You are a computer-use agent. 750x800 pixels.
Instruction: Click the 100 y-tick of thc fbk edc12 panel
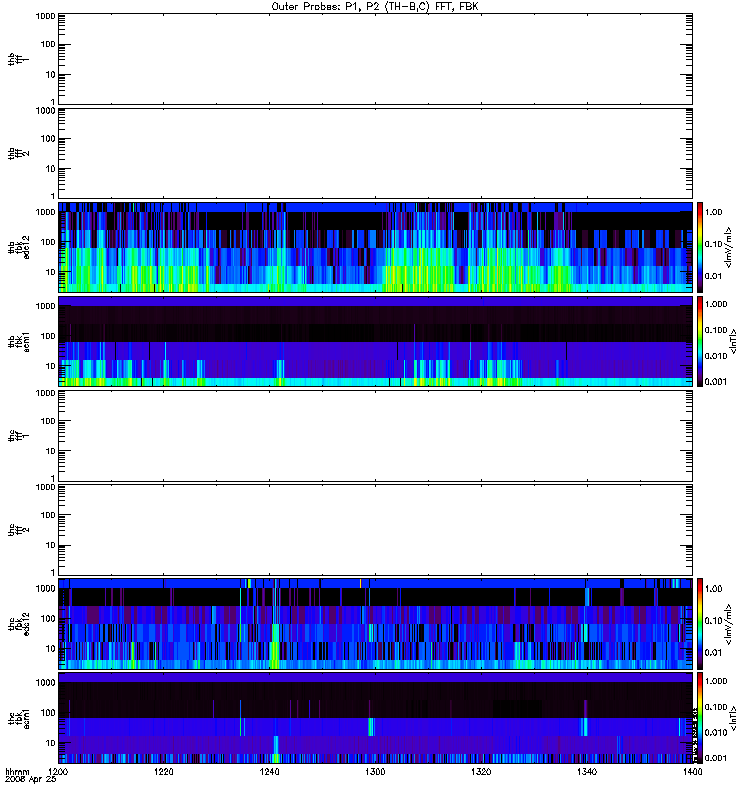48,618
